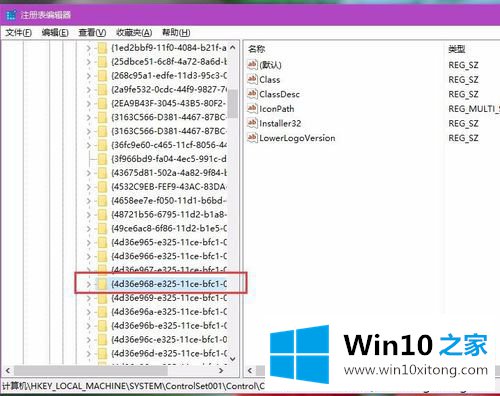The height and width of the screenshot is (396, 500).
Task: Click the folder icon for {4d36e96b-e325 key
Action: [102, 326]
